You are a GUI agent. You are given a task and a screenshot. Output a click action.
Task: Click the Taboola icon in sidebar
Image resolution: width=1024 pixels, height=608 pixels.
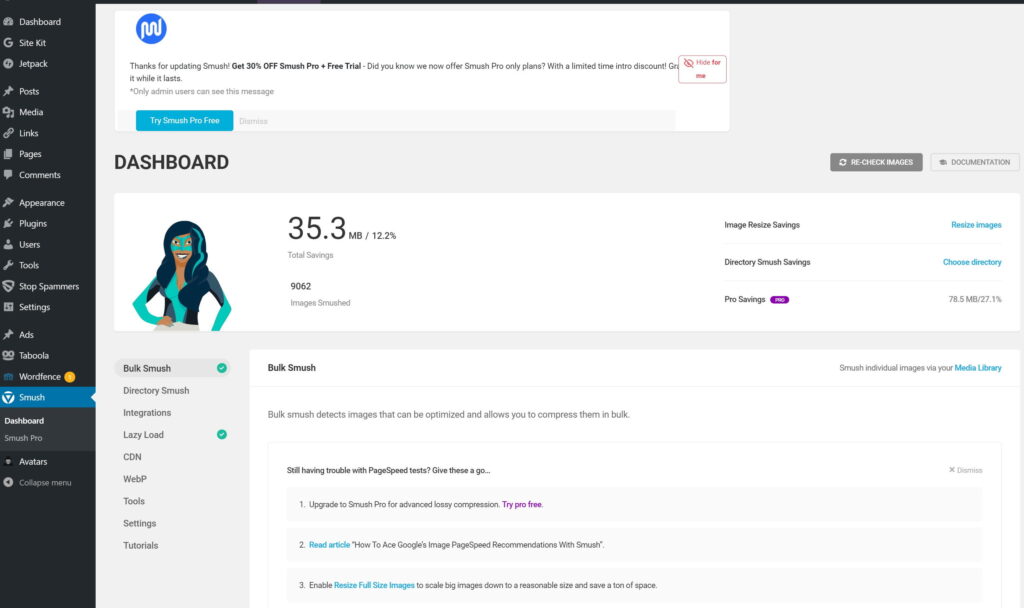[x=9, y=355]
